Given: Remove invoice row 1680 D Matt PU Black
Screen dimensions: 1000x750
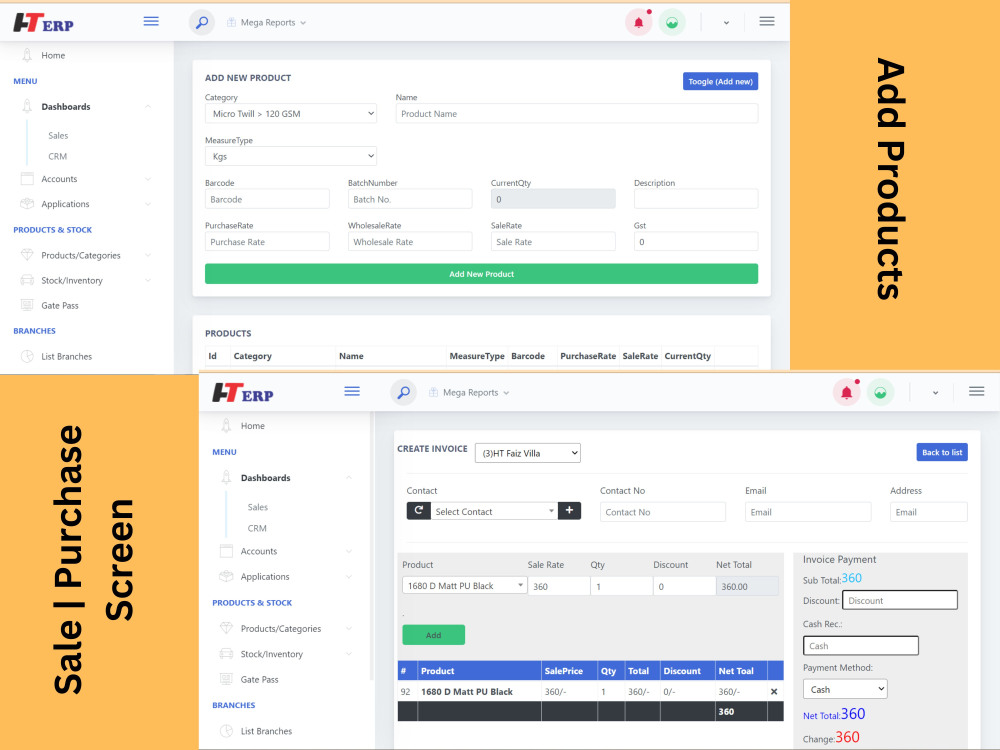Looking at the screenshot, I should (x=774, y=691).
